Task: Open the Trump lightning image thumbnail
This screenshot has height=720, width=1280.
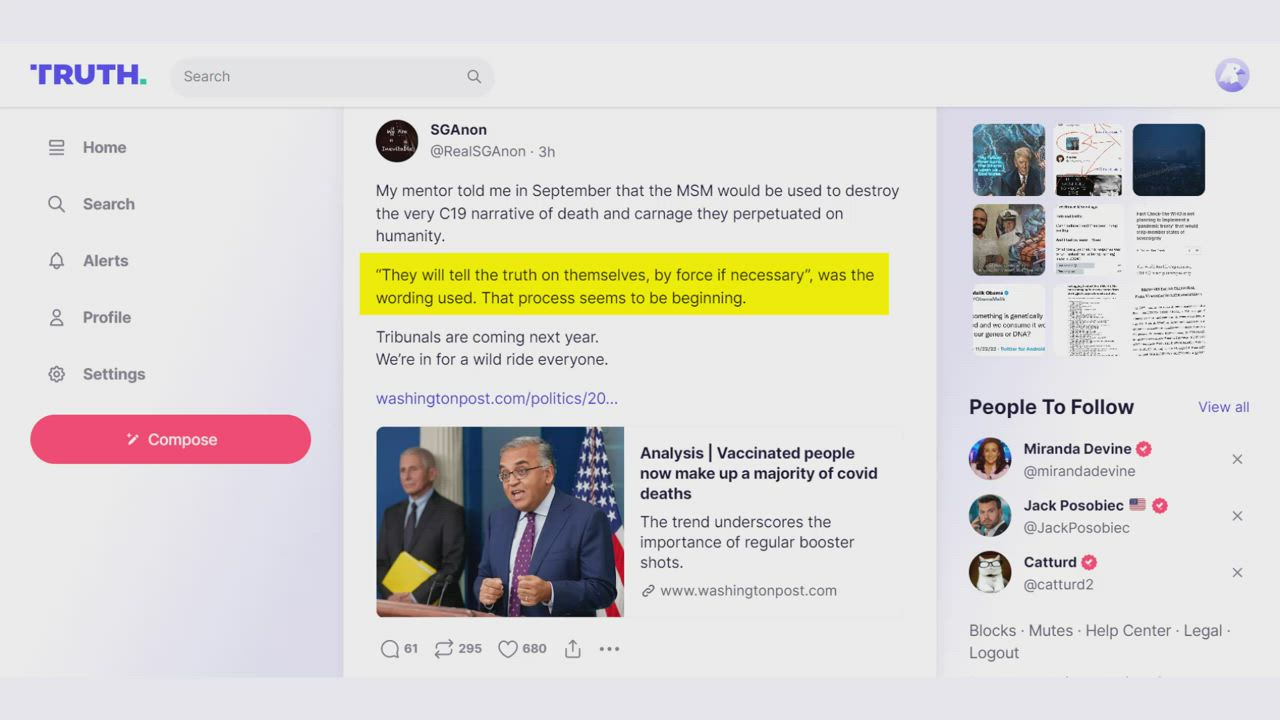Action: pyautogui.click(x=1009, y=160)
